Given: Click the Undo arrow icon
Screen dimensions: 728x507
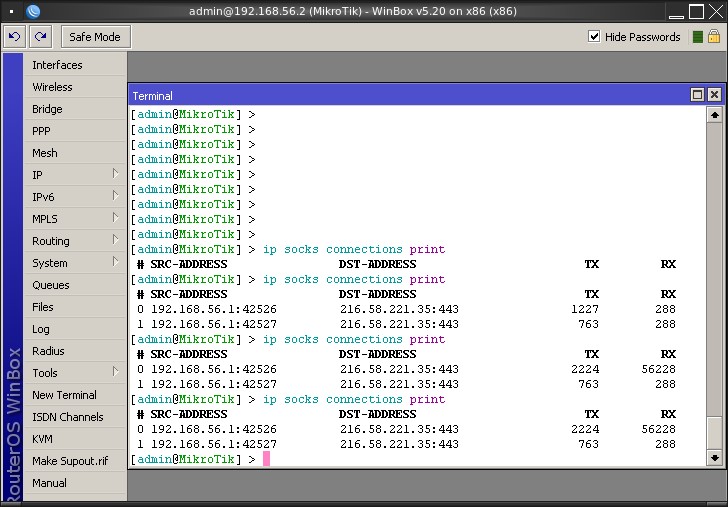Looking at the screenshot, I should coord(14,37).
